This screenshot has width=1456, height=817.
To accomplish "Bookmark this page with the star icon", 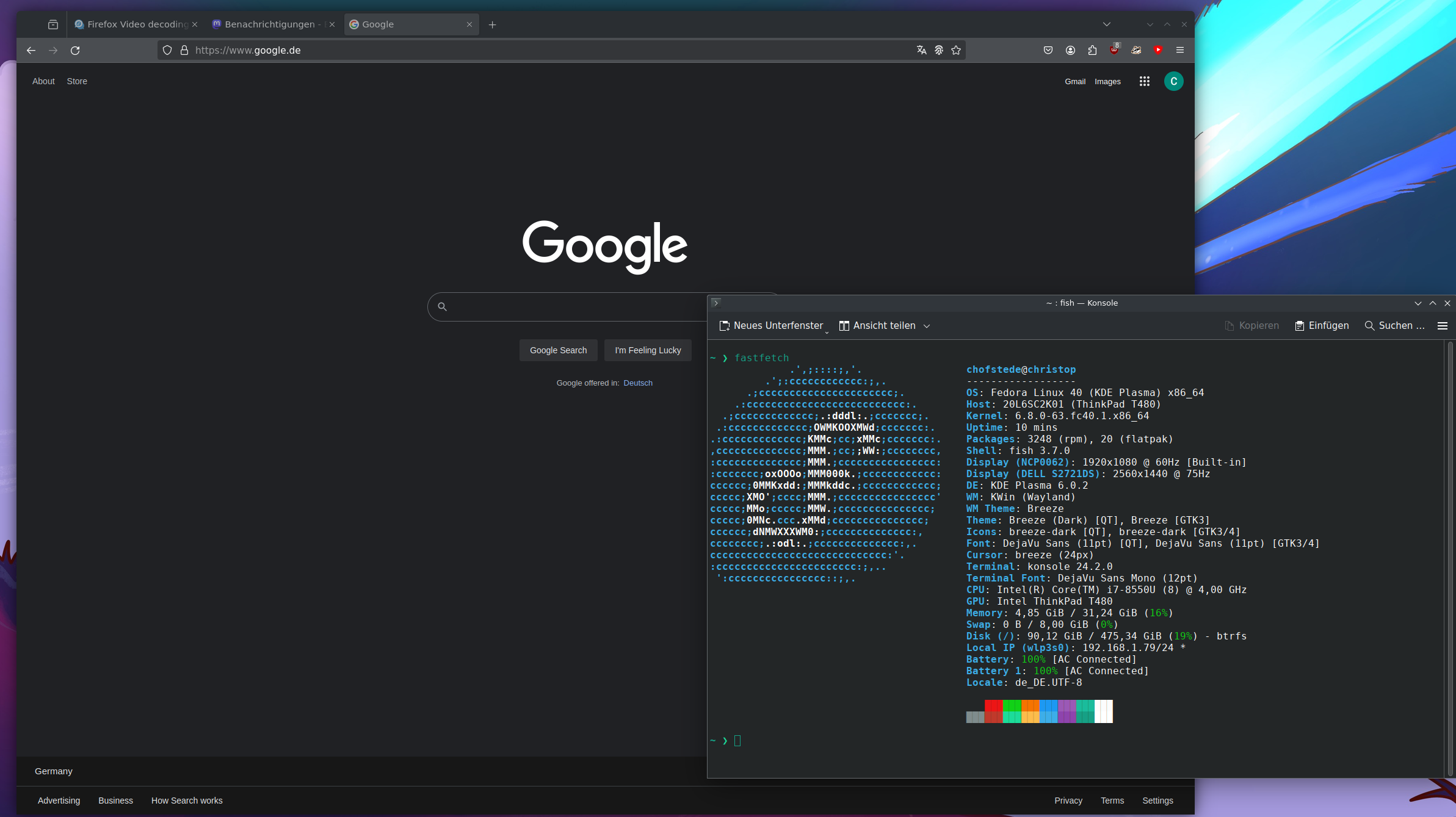I will click(956, 51).
